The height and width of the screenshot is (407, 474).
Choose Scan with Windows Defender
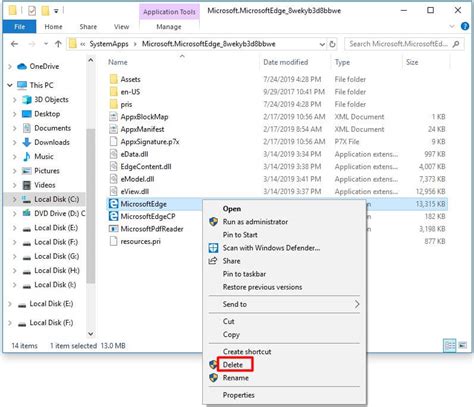(271, 248)
